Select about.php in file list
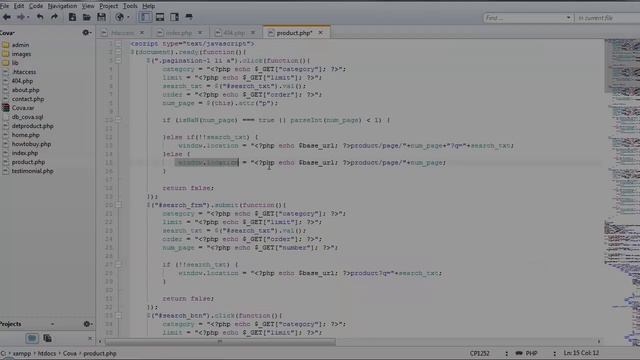This screenshot has height=360, width=640. click(x=25, y=90)
